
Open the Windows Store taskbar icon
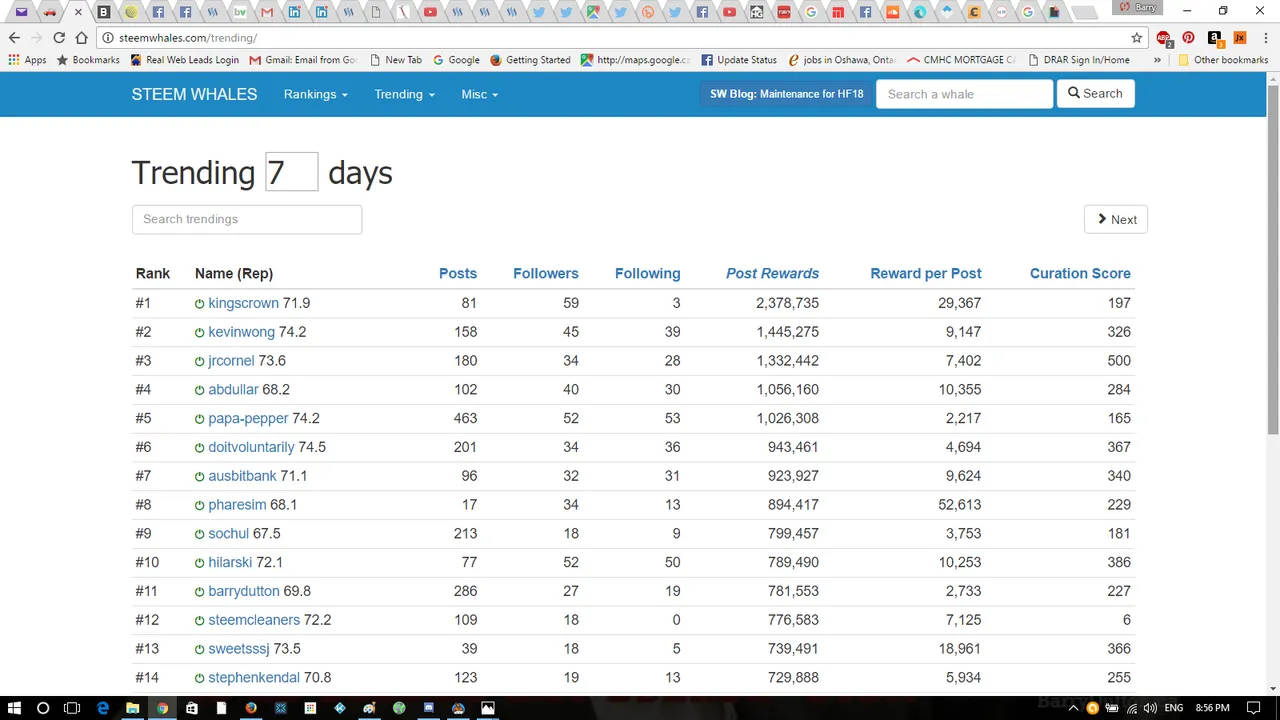(191, 708)
